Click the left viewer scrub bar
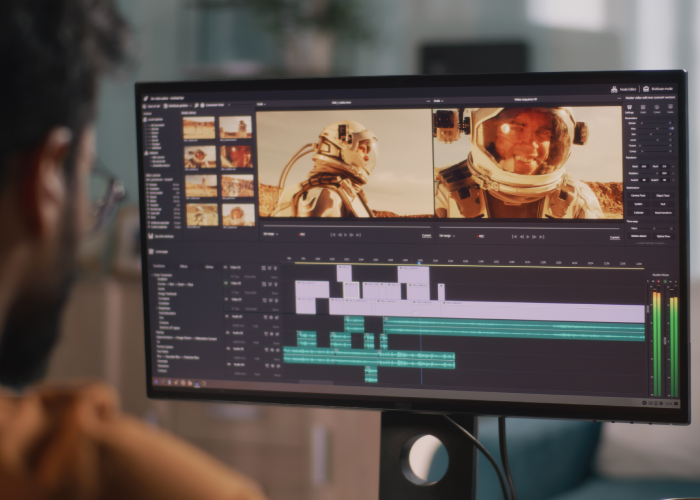700x500 pixels. [347, 227]
